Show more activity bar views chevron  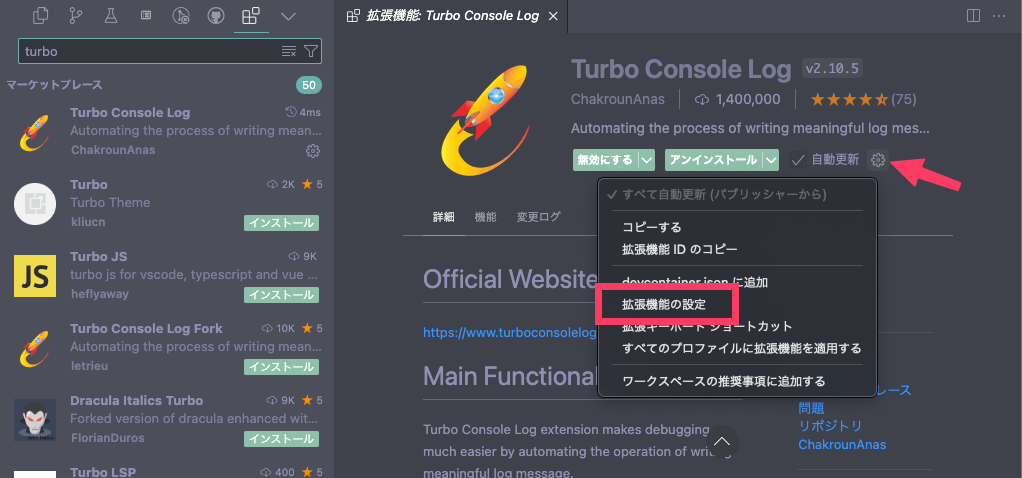pos(288,16)
